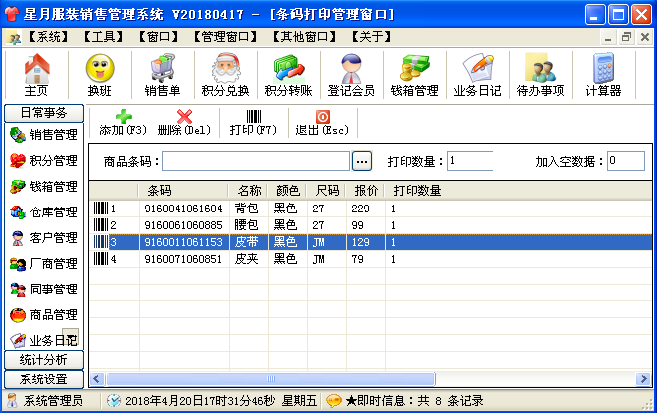Click the 即时信息 chat bubble icon
Image resolution: width=657 pixels, height=413 pixels.
334,401
